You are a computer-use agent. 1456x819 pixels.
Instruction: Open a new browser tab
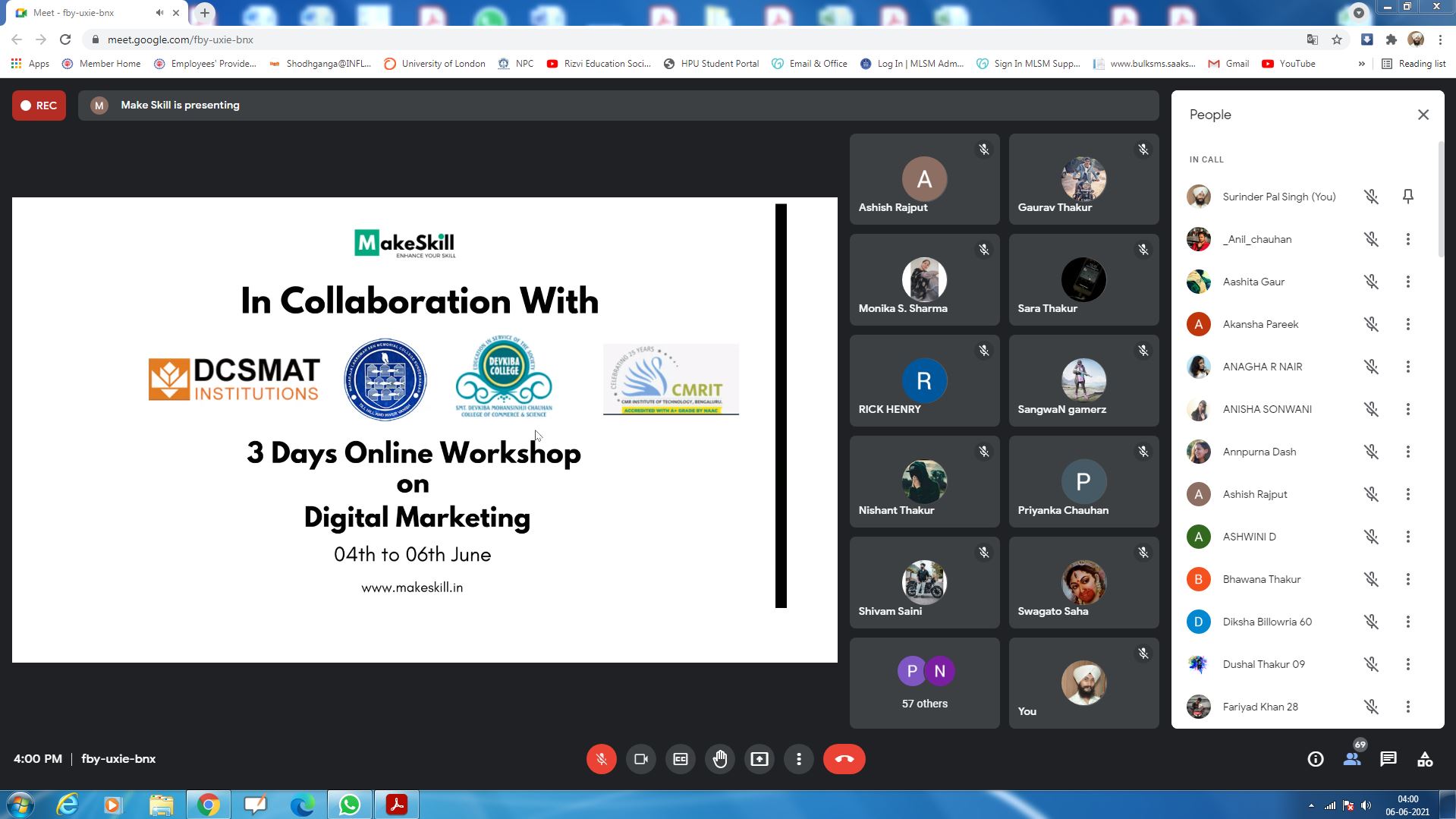205,13
